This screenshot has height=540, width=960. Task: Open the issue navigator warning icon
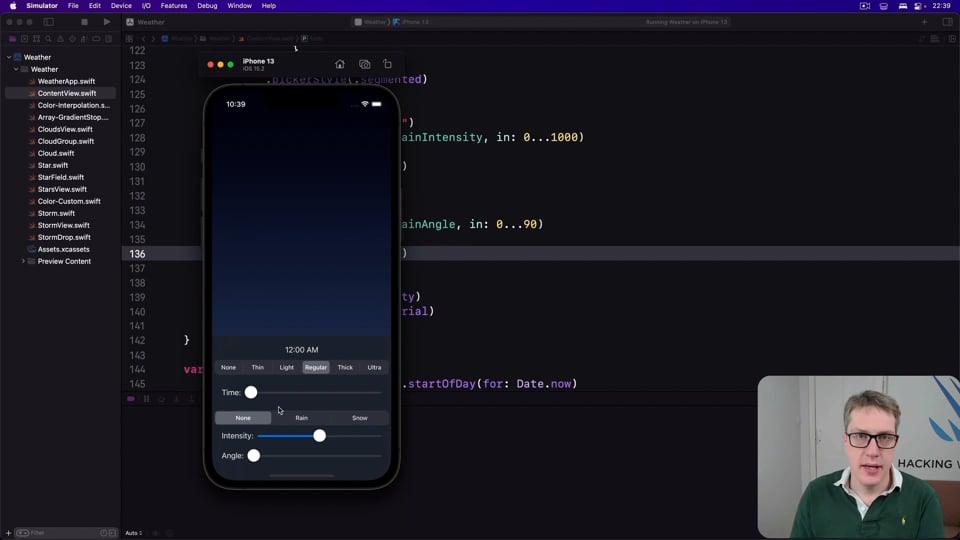(61, 39)
